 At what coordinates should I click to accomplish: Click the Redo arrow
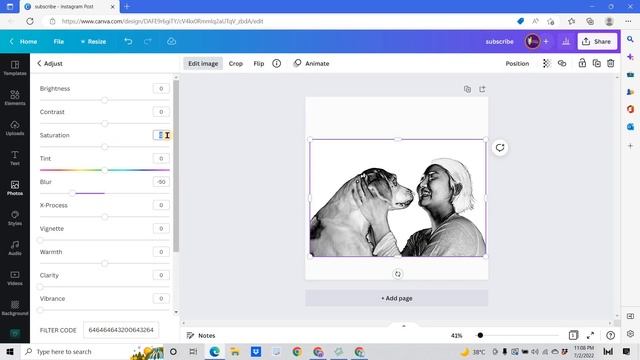(148, 42)
